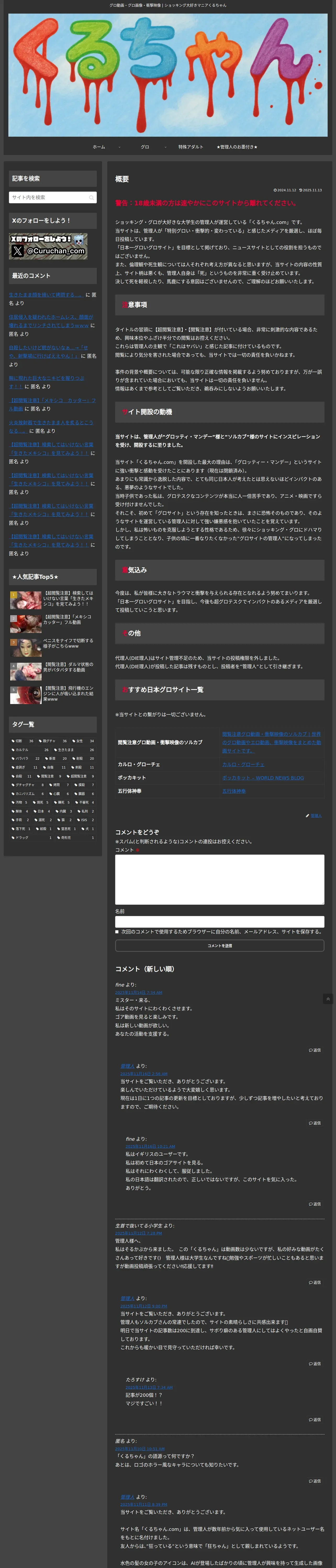Open the ISIS tag
Viewport: 336px width, 1568px height.
coord(85,820)
